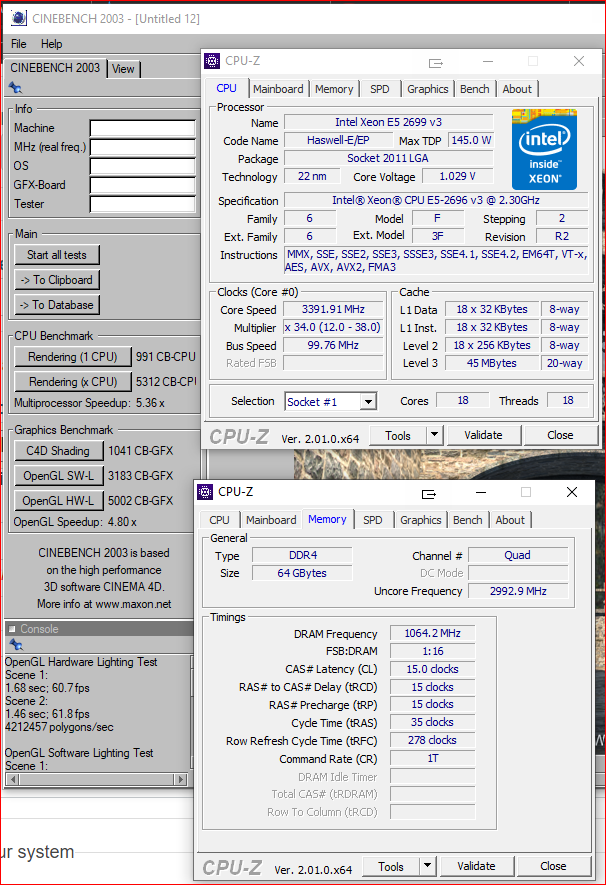Image resolution: width=606 pixels, height=885 pixels.
Task: Open Bench tab in upper CPU-Z
Action: click(475, 89)
